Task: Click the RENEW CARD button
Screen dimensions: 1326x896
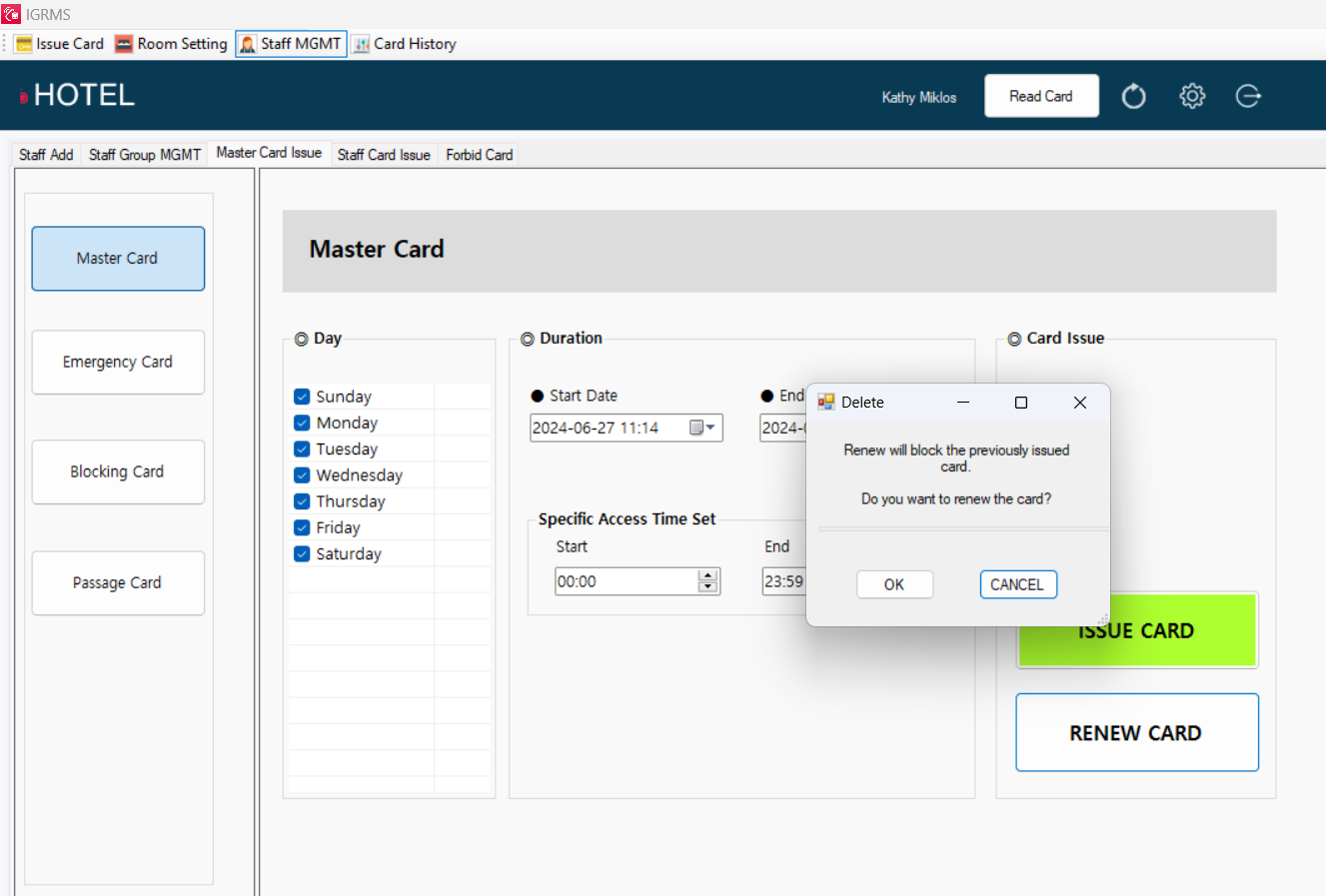Action: pos(1136,732)
